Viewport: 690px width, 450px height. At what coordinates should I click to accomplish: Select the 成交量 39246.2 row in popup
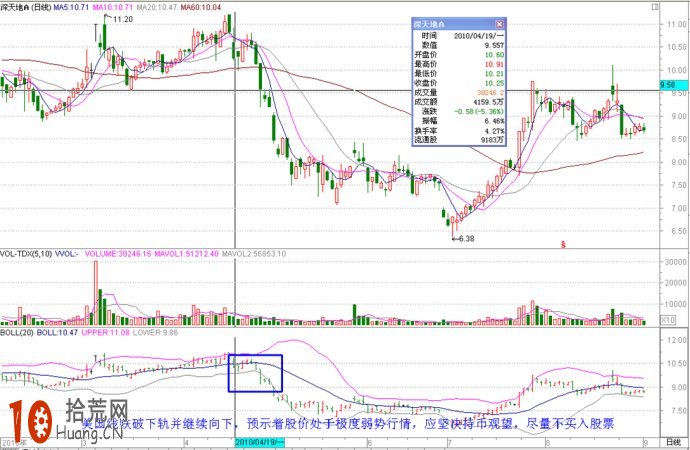coord(459,92)
